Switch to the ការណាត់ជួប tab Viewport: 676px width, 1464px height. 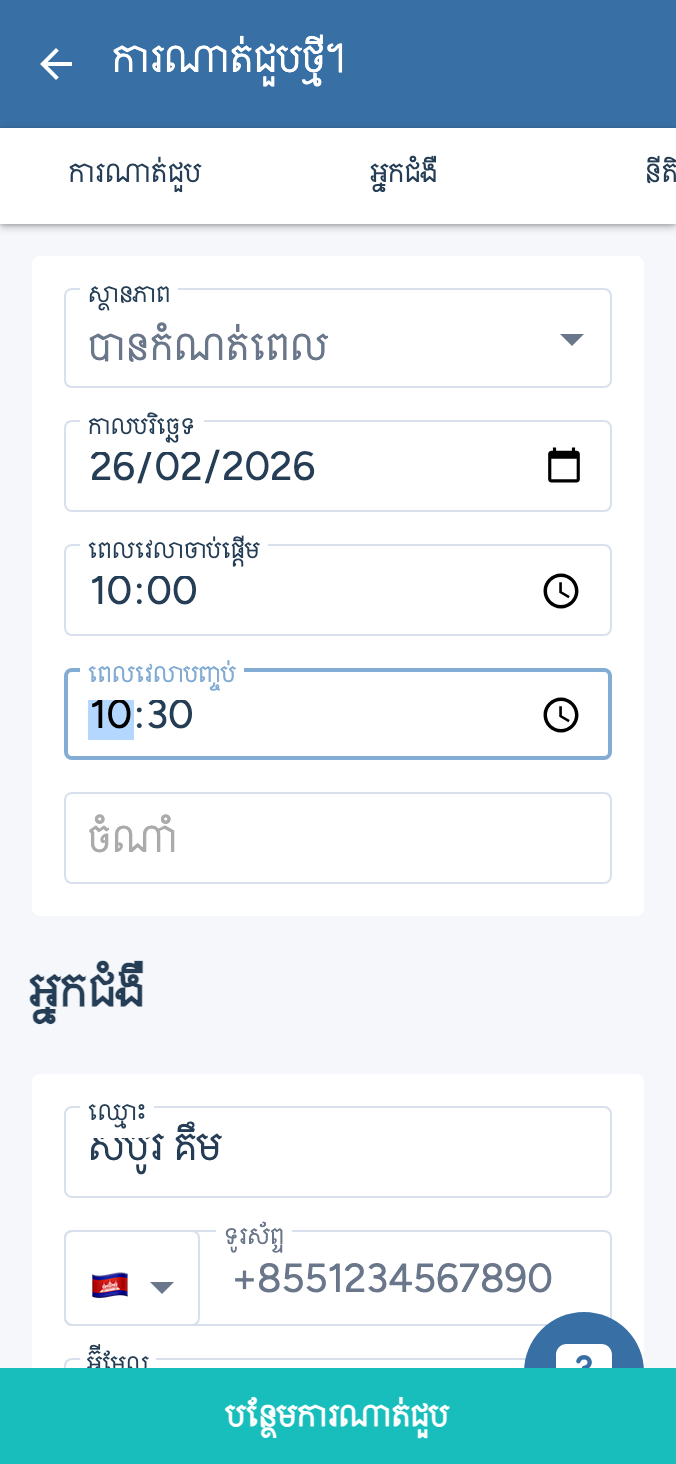click(135, 173)
